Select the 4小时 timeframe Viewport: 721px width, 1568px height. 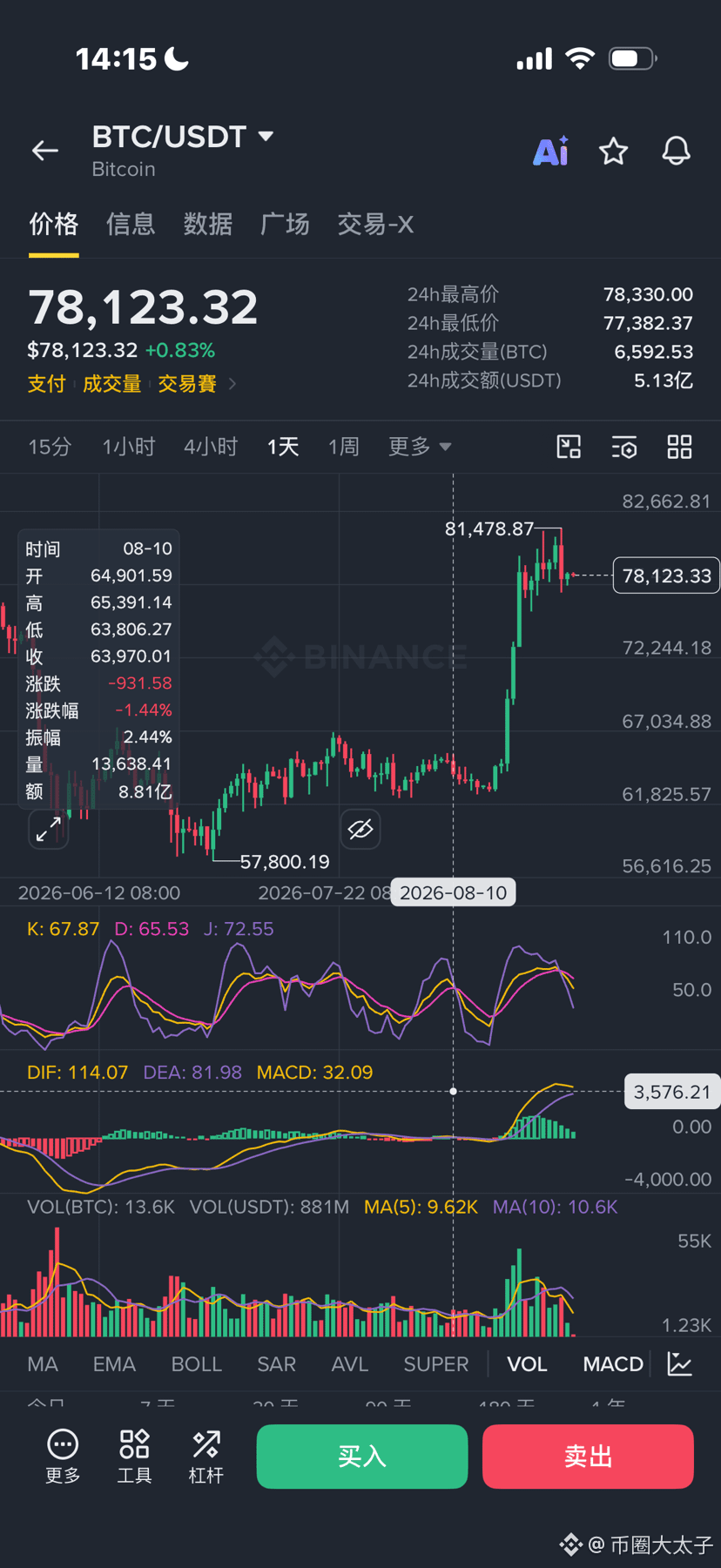pos(211,447)
